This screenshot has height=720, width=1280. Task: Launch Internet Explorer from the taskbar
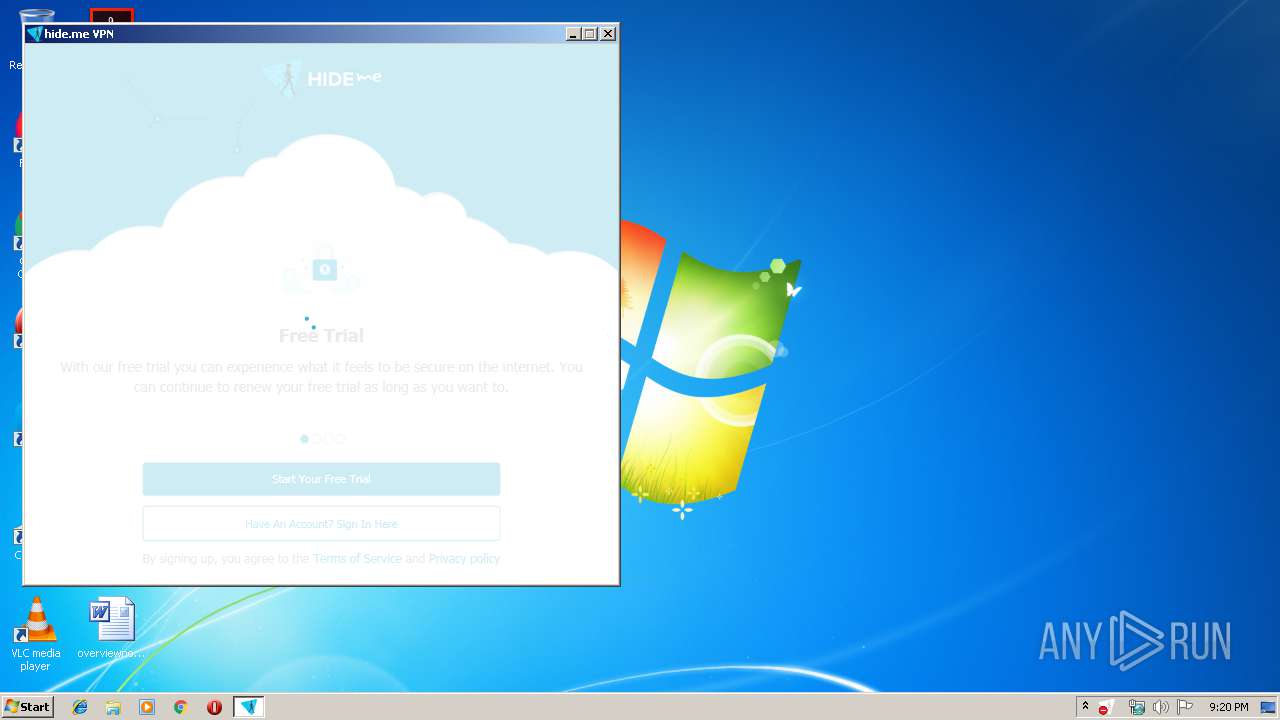click(80, 707)
